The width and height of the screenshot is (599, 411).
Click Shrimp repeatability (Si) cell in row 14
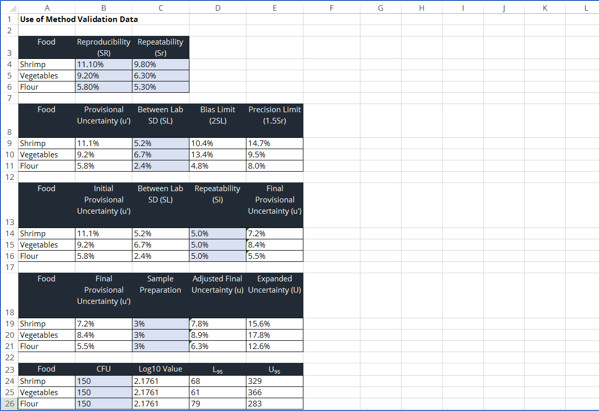click(218, 233)
